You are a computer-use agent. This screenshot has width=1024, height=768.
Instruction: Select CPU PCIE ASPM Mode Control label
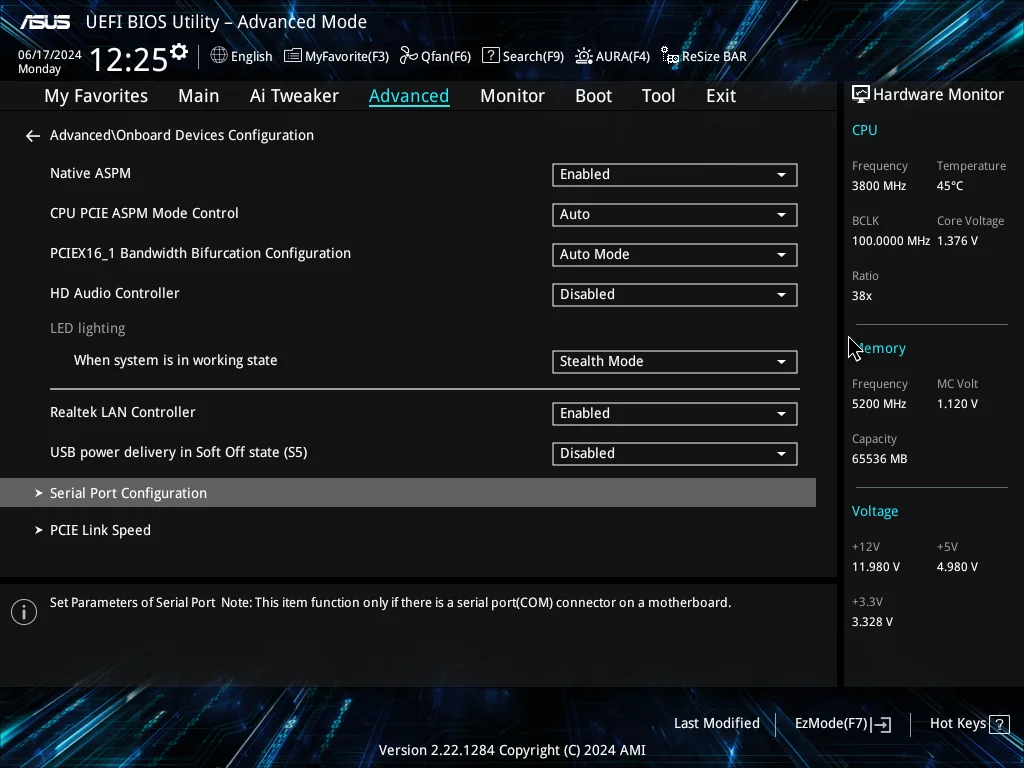pos(144,214)
